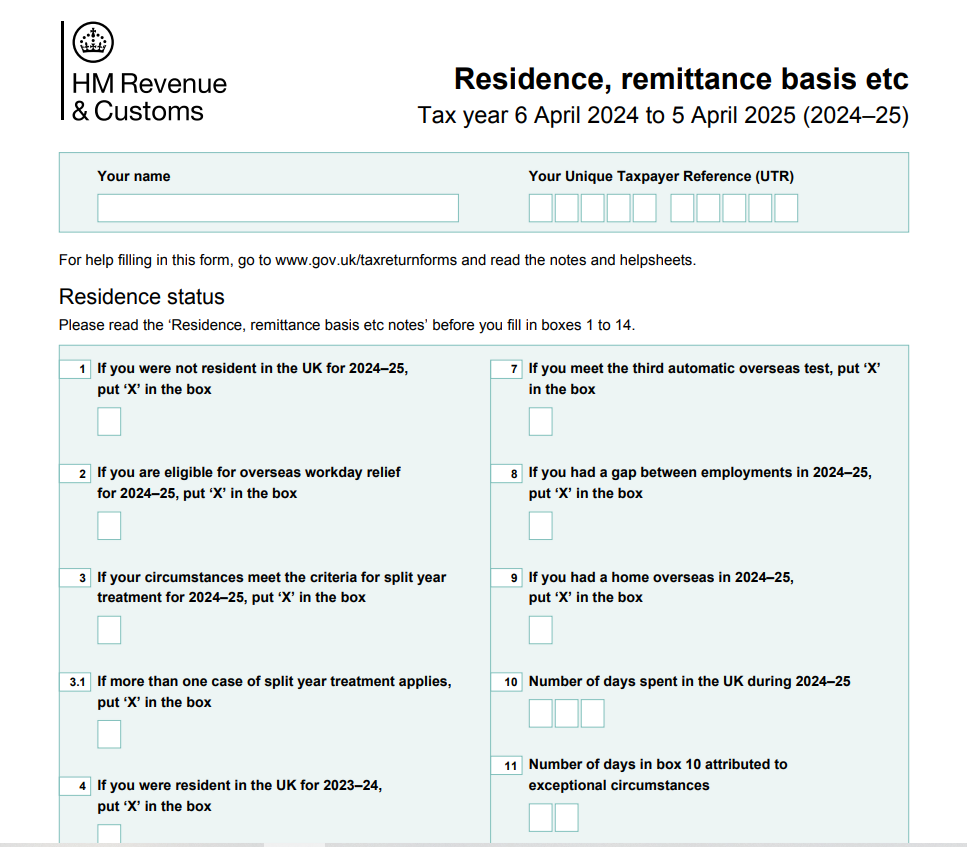Click first digit cell of box 10 days
967x847 pixels.
(x=540, y=713)
